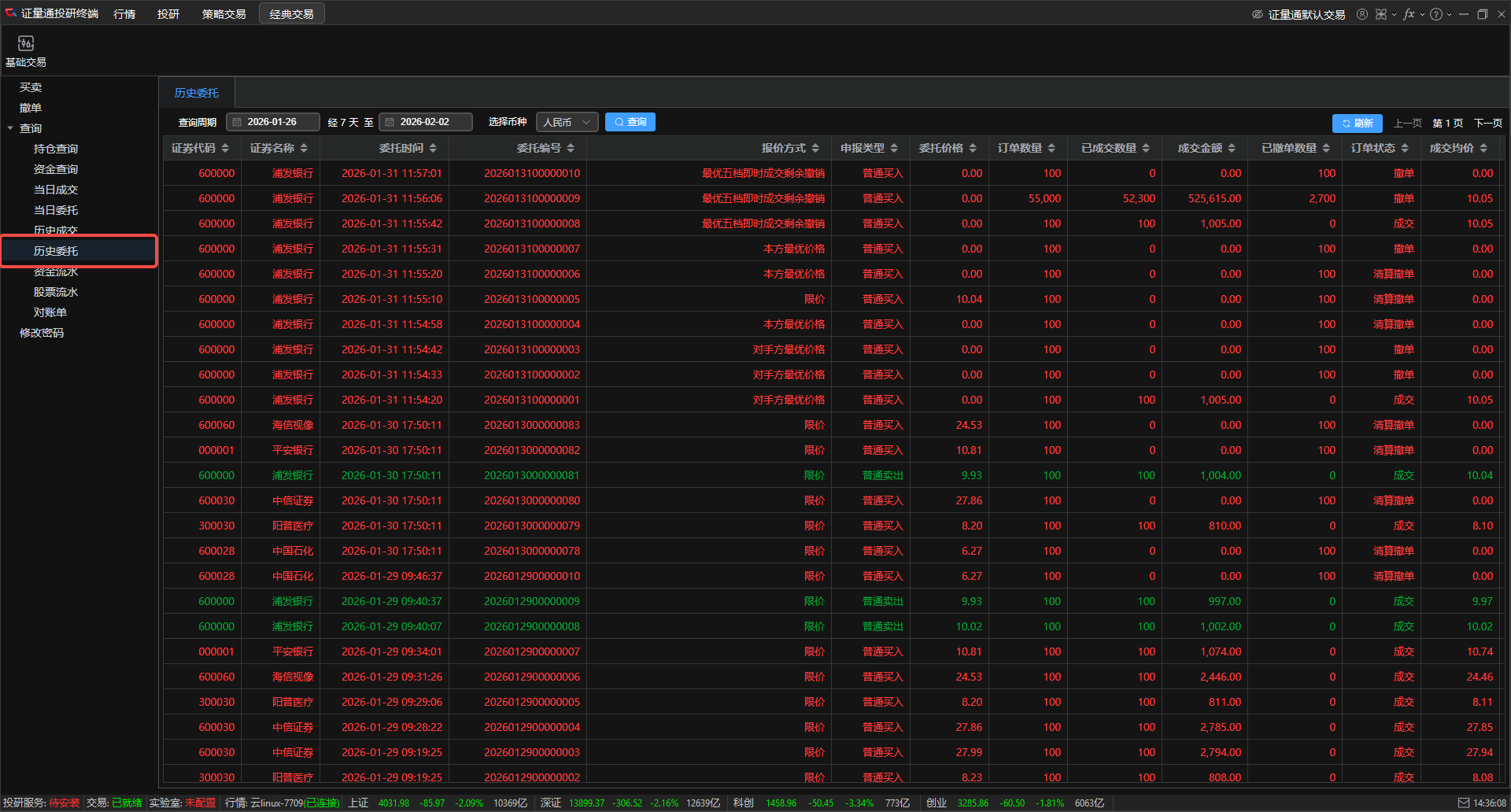Image resolution: width=1511 pixels, height=812 pixels.
Task: Click the blue 查询 search button
Action: coord(630,122)
